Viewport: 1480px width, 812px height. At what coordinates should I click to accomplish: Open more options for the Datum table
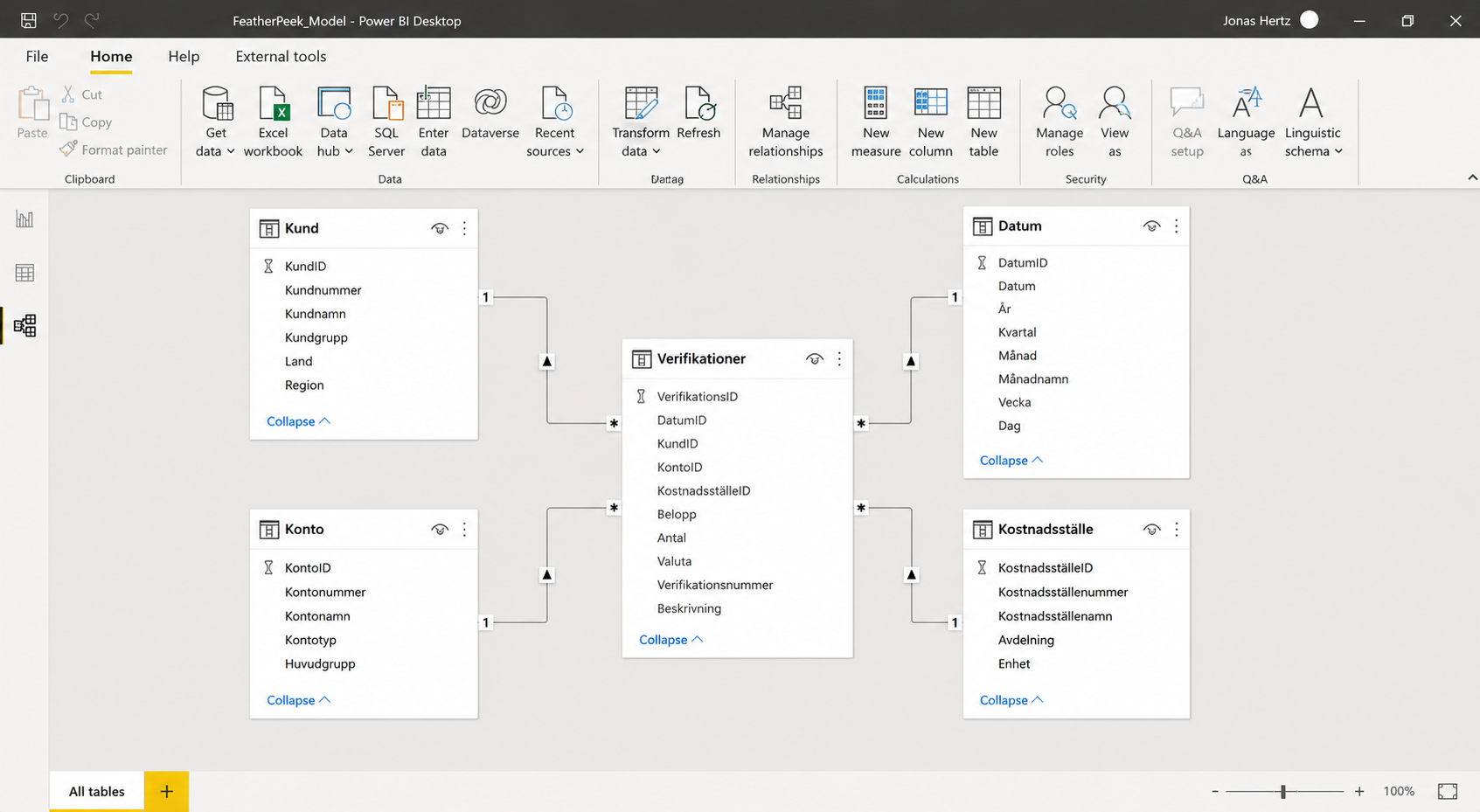tap(1177, 226)
